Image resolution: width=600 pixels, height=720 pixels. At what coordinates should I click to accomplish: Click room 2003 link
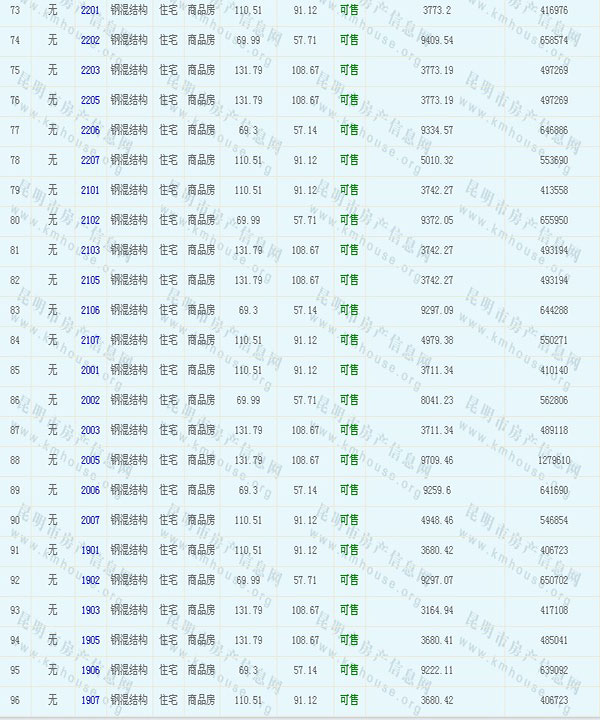tap(90, 430)
